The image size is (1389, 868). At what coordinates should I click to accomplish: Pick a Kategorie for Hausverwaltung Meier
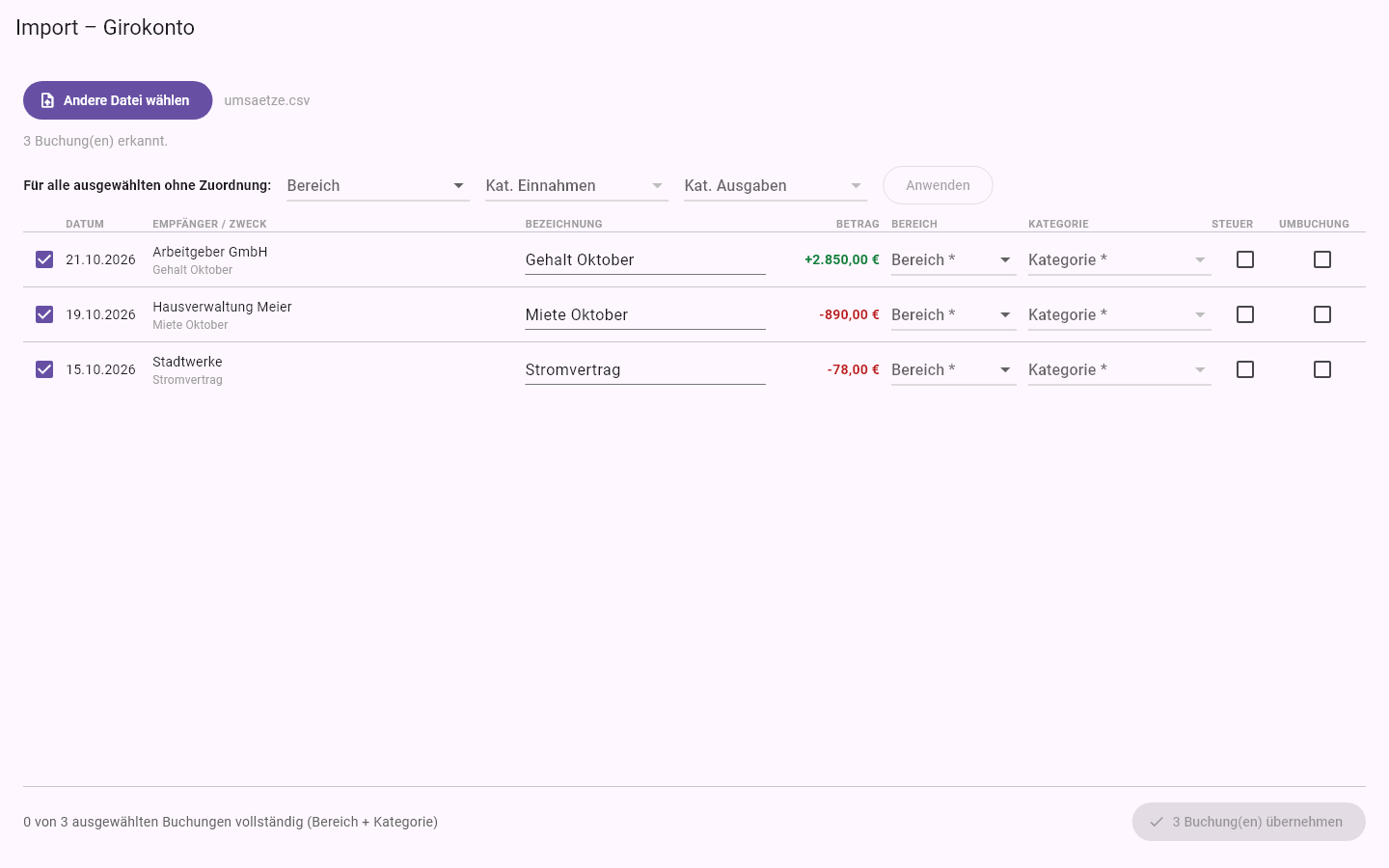(1120, 314)
